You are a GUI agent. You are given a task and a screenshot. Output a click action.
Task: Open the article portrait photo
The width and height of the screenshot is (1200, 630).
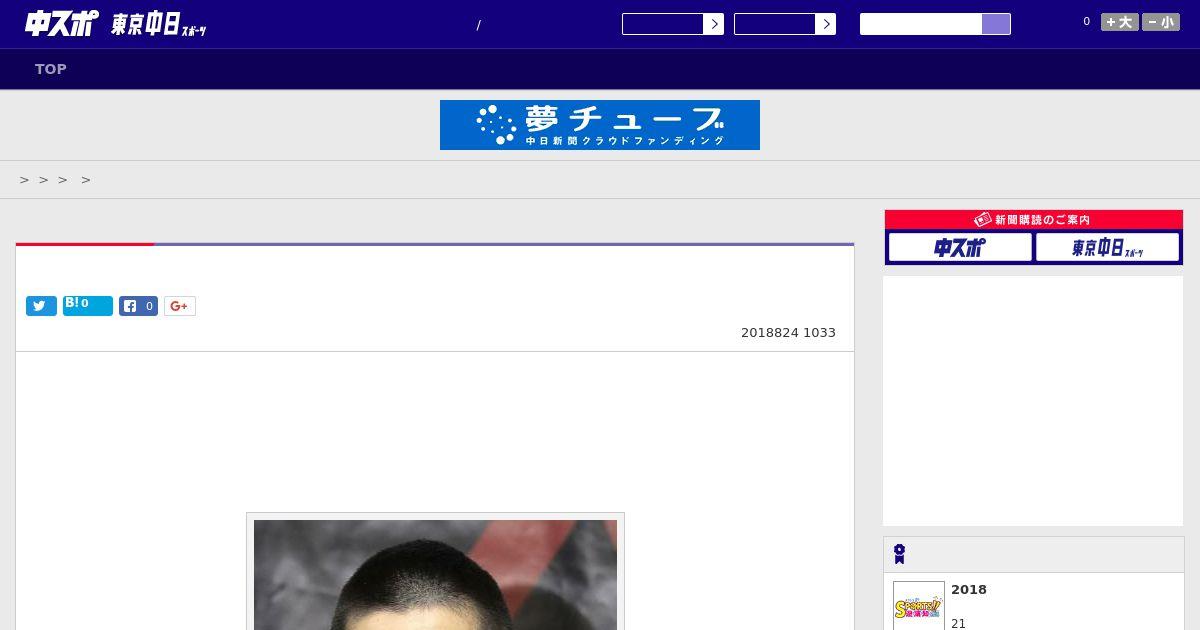click(435, 575)
